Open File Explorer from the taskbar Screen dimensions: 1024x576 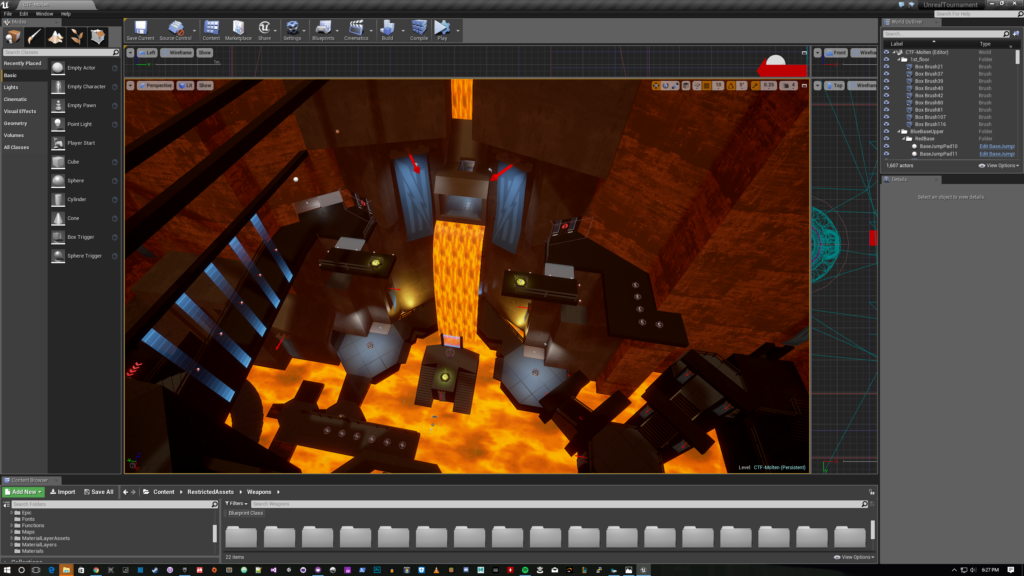(x=66, y=570)
